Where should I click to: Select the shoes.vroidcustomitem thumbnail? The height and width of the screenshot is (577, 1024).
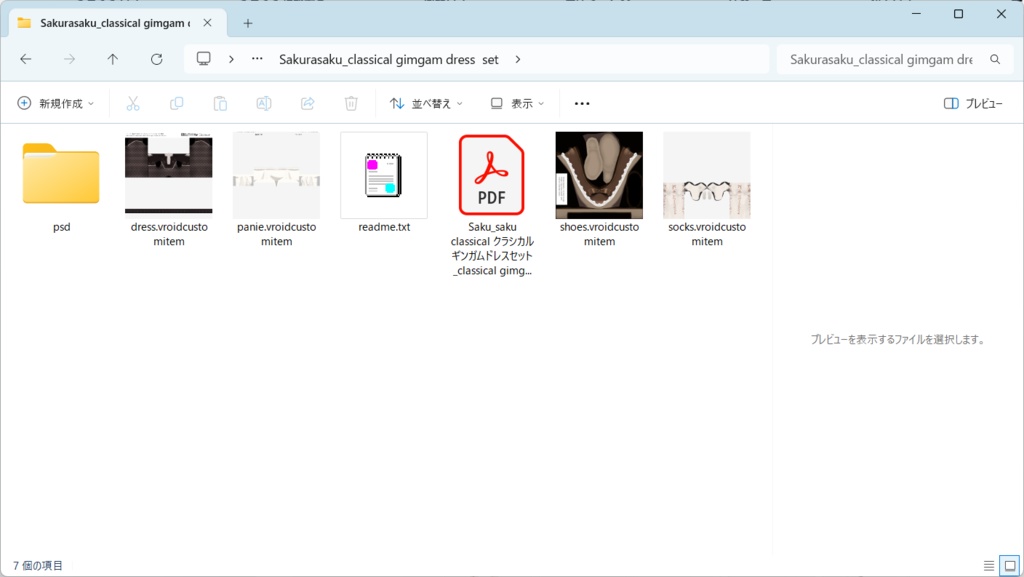click(x=599, y=175)
